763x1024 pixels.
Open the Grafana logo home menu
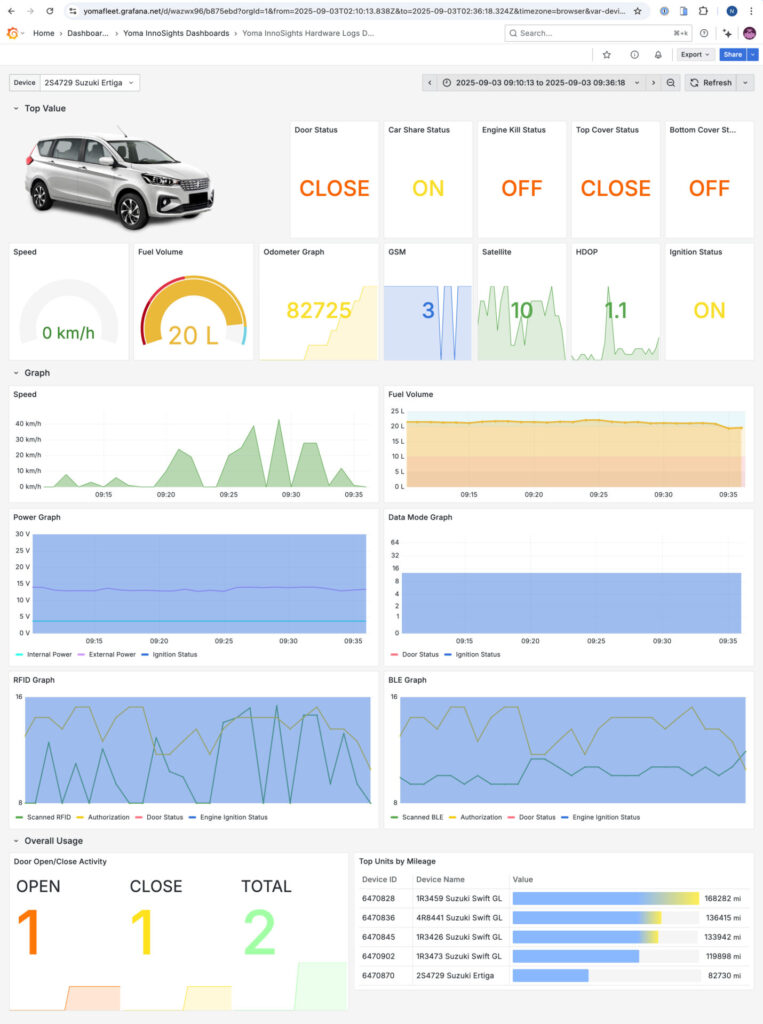pyautogui.click(x=13, y=33)
